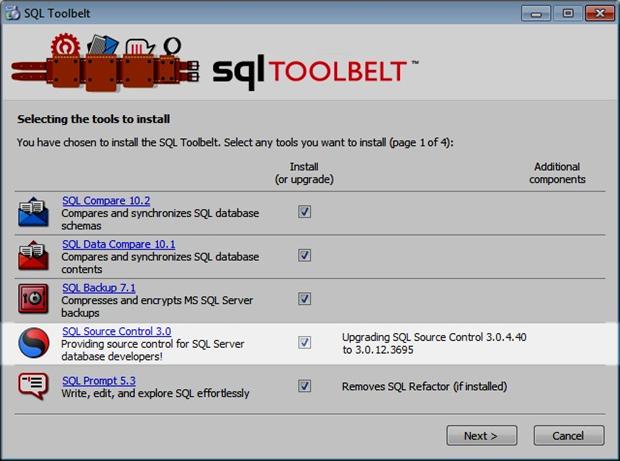Uncheck the SQL Backup 7.1 install checkbox
The height and width of the screenshot is (461, 620).
(x=304, y=299)
